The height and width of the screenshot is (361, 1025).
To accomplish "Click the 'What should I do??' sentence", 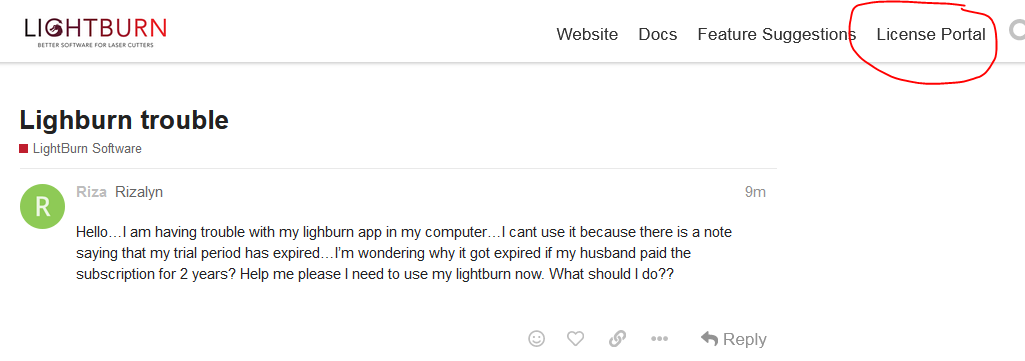I will tap(611, 274).
